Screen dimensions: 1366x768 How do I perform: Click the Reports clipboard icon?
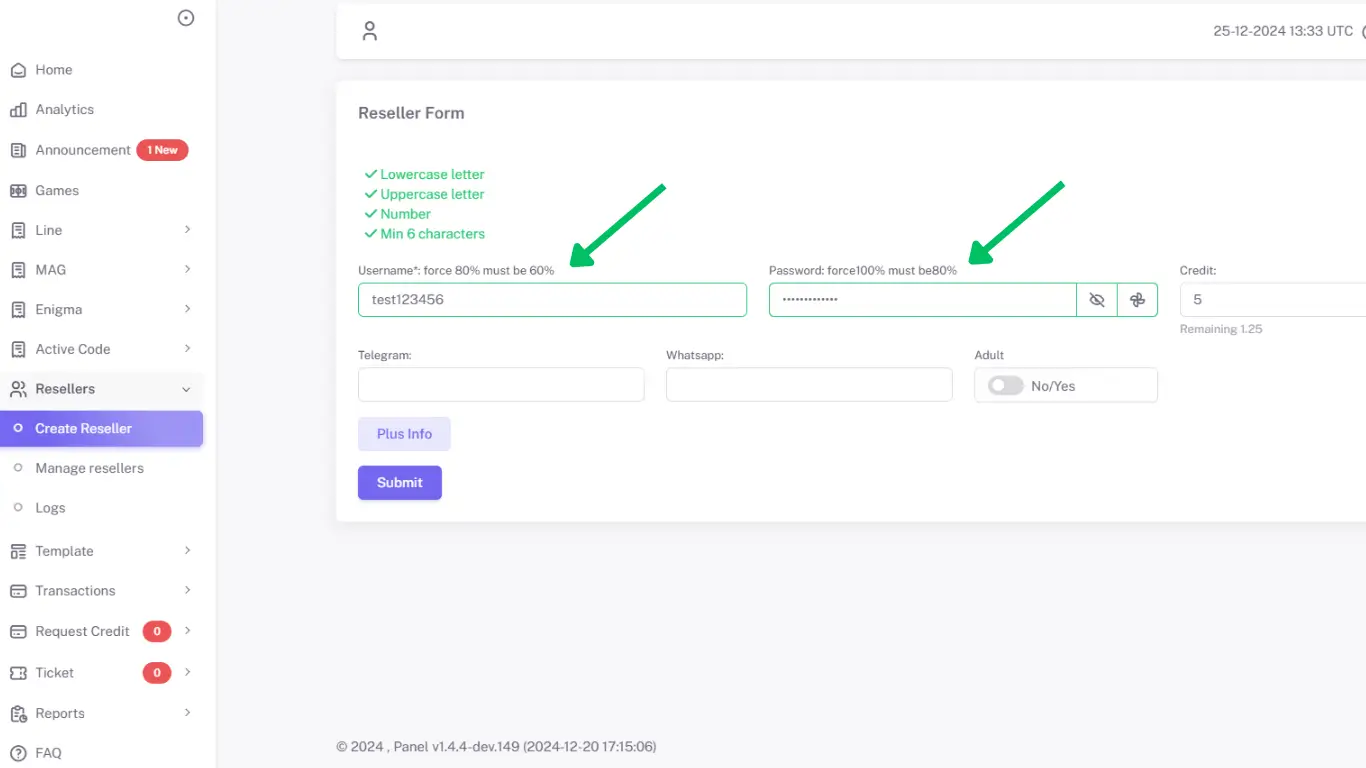coord(18,713)
